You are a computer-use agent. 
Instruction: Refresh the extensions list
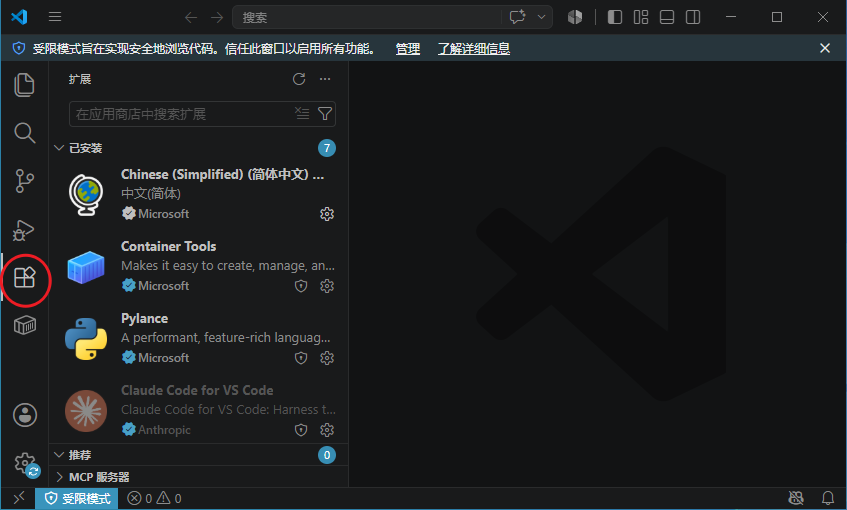point(299,79)
